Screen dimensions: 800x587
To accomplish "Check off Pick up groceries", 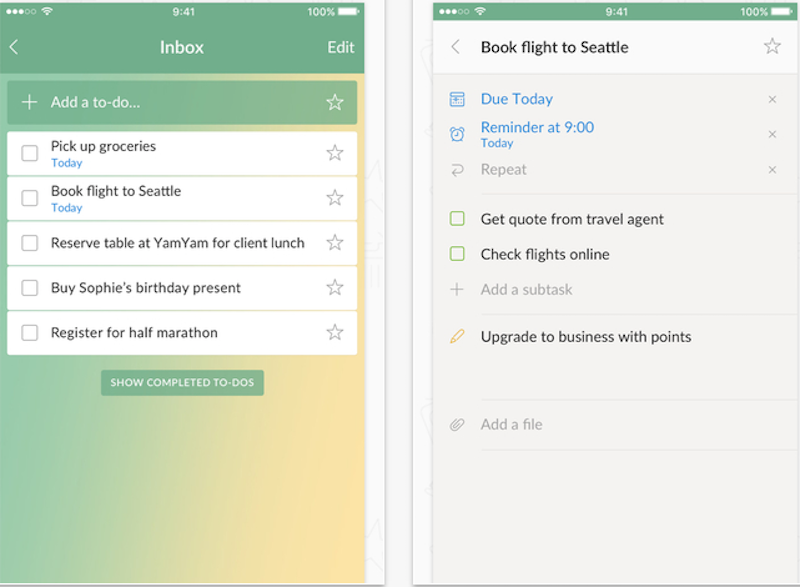I will pyautogui.click(x=30, y=153).
